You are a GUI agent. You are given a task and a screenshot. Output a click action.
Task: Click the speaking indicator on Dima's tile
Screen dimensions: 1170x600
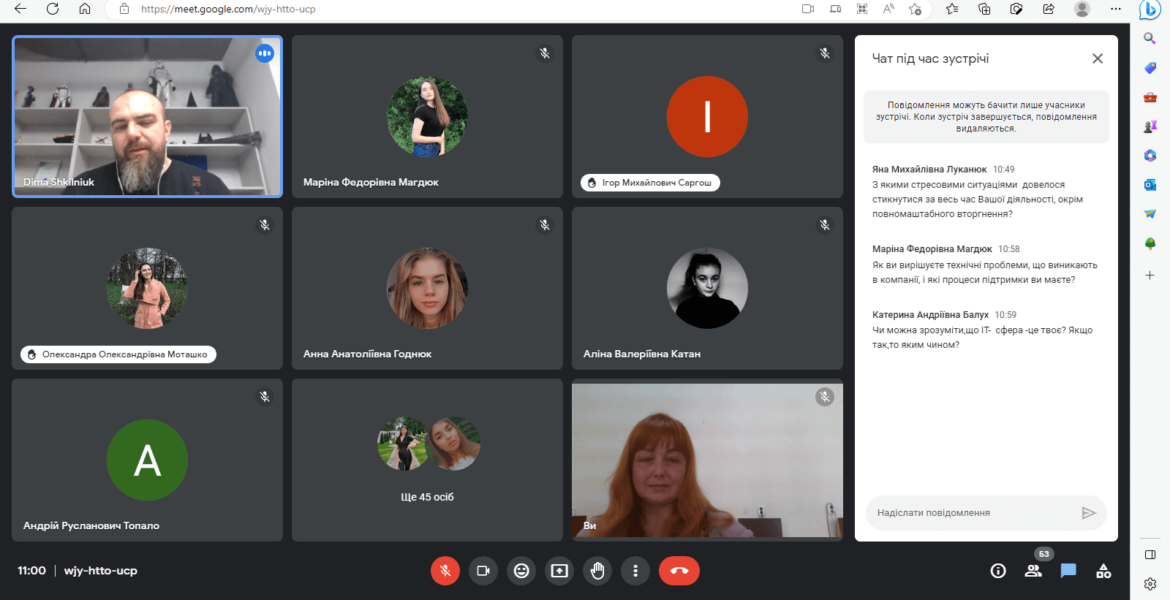[264, 54]
